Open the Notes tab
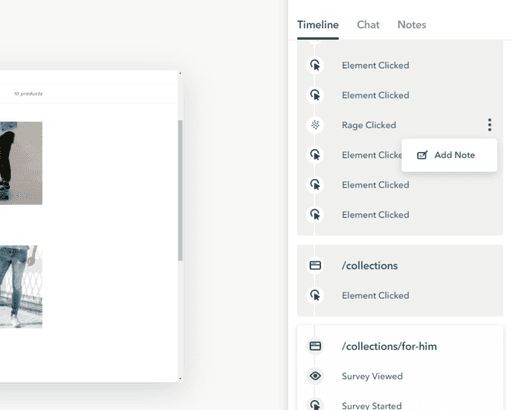512x410 pixels. [x=412, y=25]
